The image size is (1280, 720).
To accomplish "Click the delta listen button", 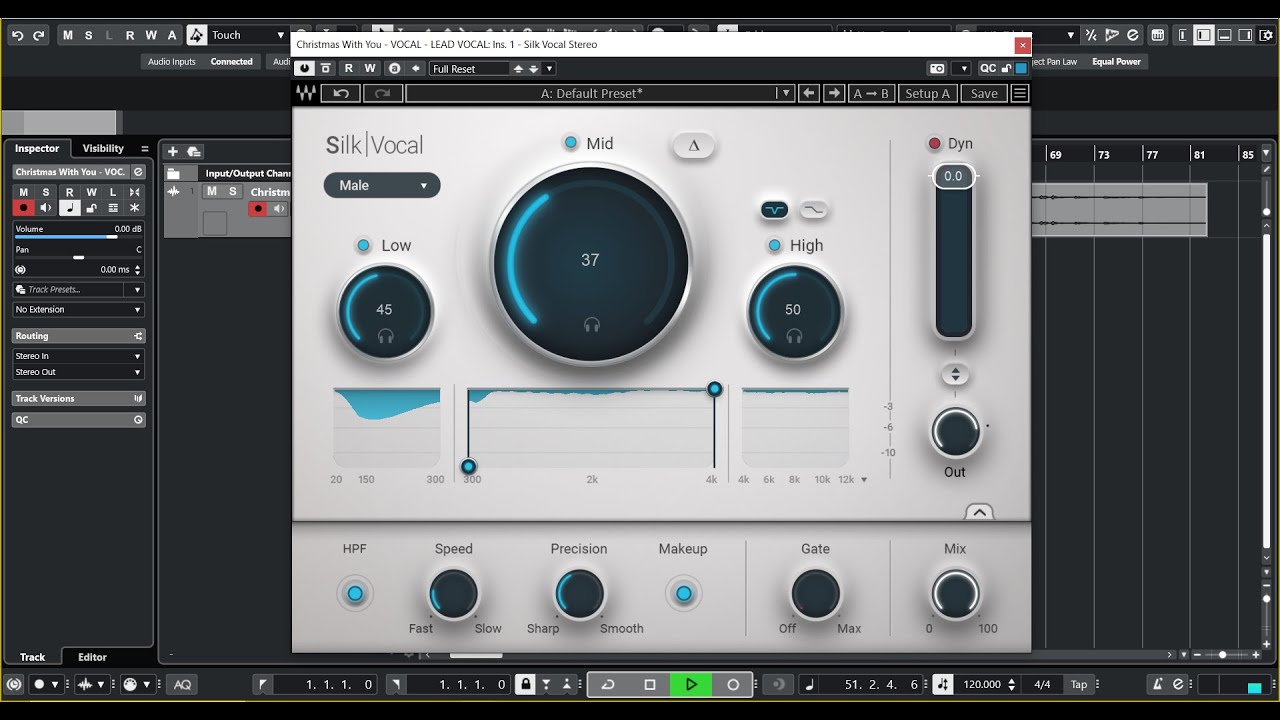I will click(694, 145).
